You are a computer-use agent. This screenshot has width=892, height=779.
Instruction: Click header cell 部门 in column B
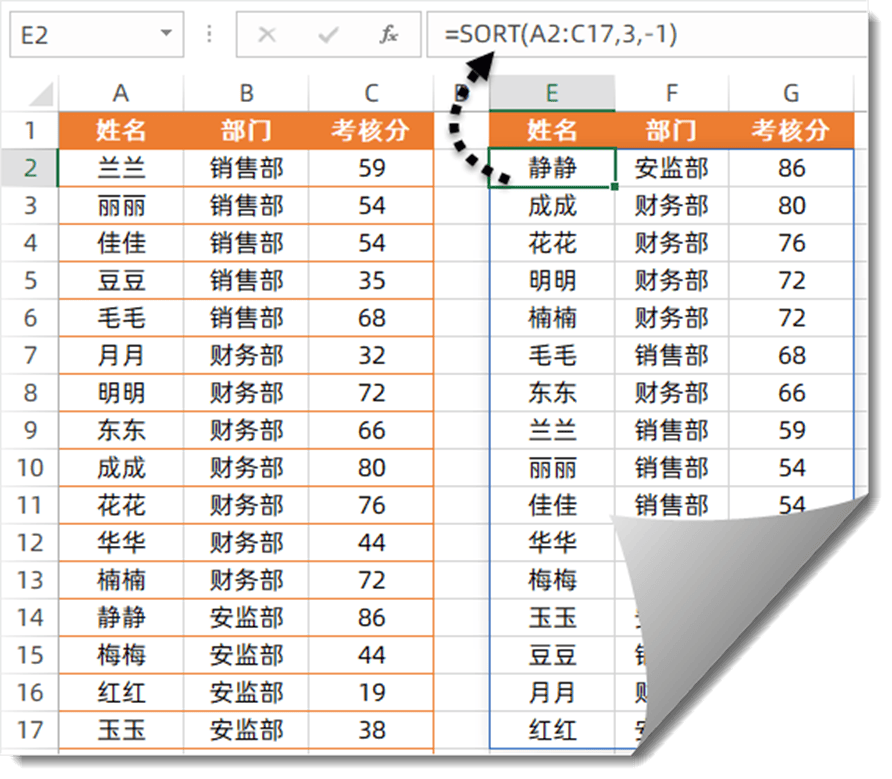[246, 130]
